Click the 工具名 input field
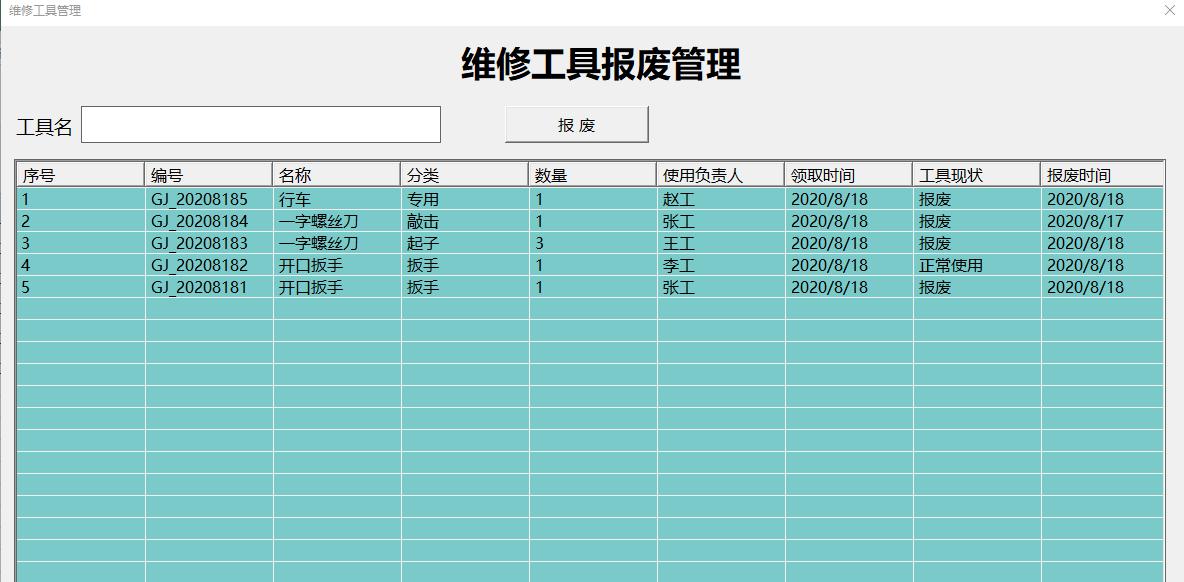1184x582 pixels. [x=260, y=123]
